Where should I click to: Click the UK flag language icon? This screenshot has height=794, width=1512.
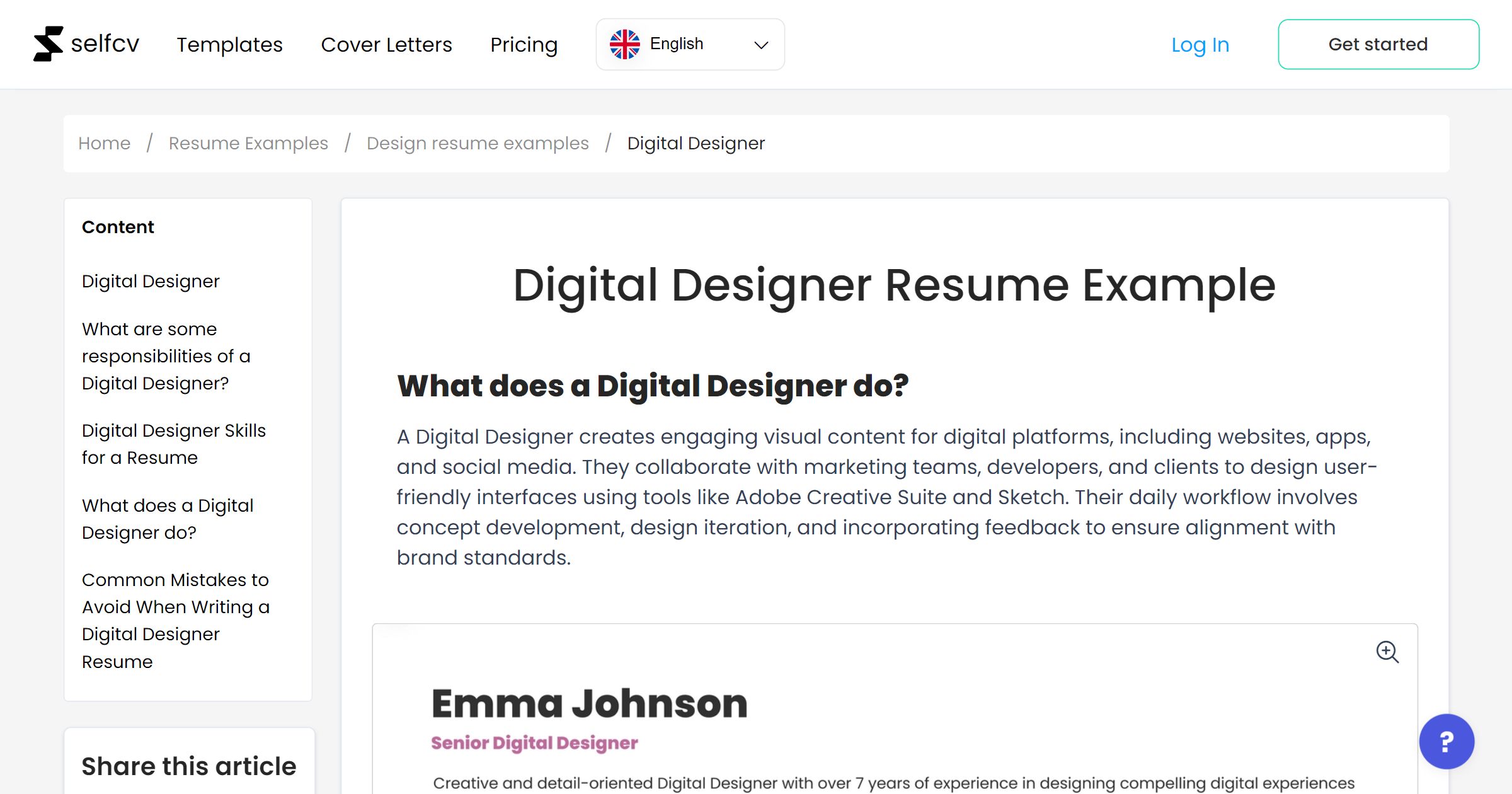624,44
